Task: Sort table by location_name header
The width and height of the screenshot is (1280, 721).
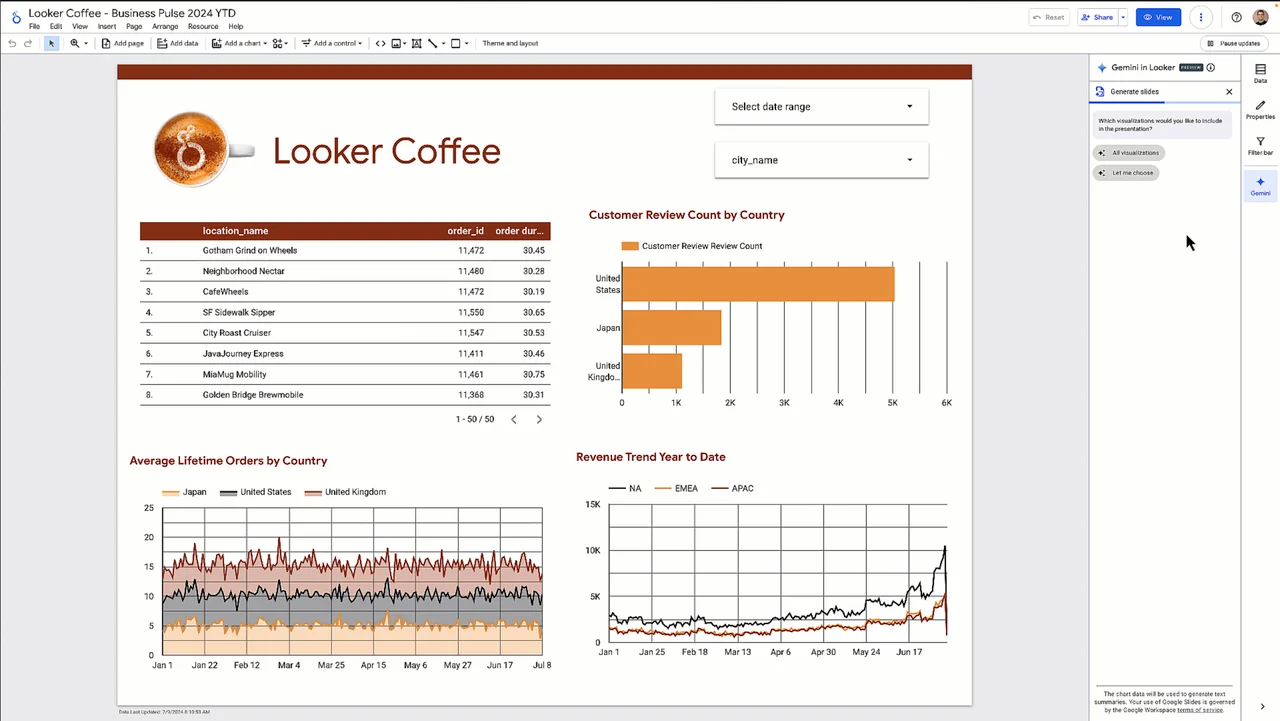Action: pyautogui.click(x=235, y=231)
